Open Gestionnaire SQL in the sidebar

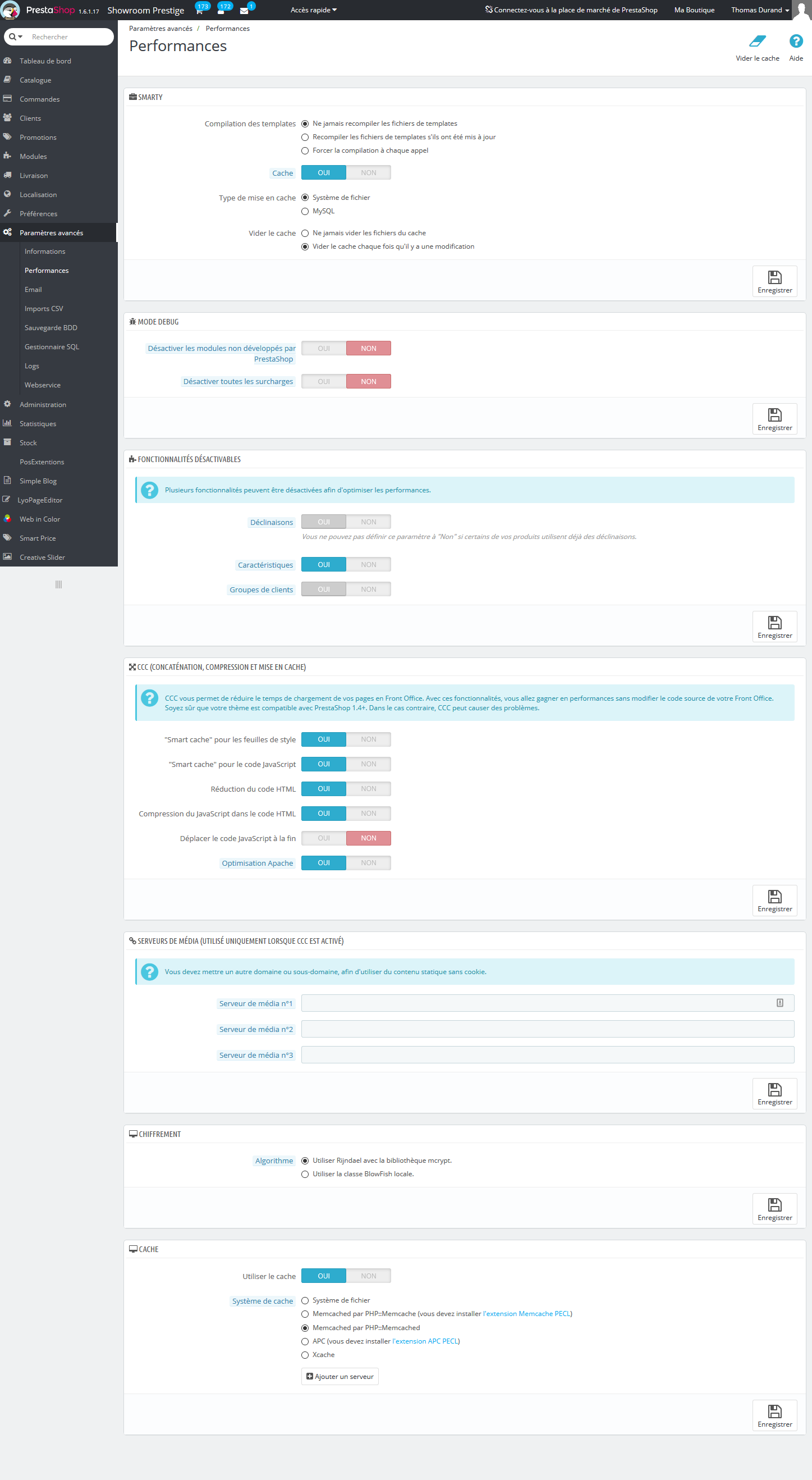pyautogui.click(x=52, y=346)
